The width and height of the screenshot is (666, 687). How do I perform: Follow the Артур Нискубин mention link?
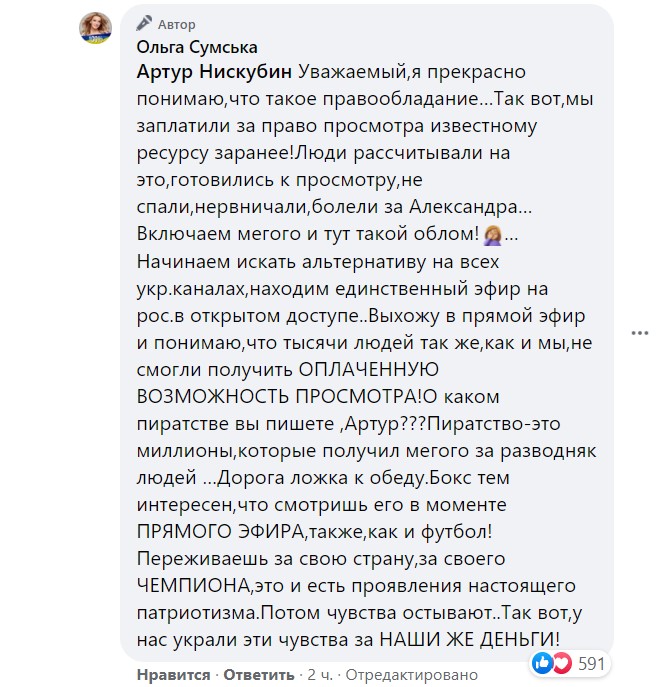point(212,73)
